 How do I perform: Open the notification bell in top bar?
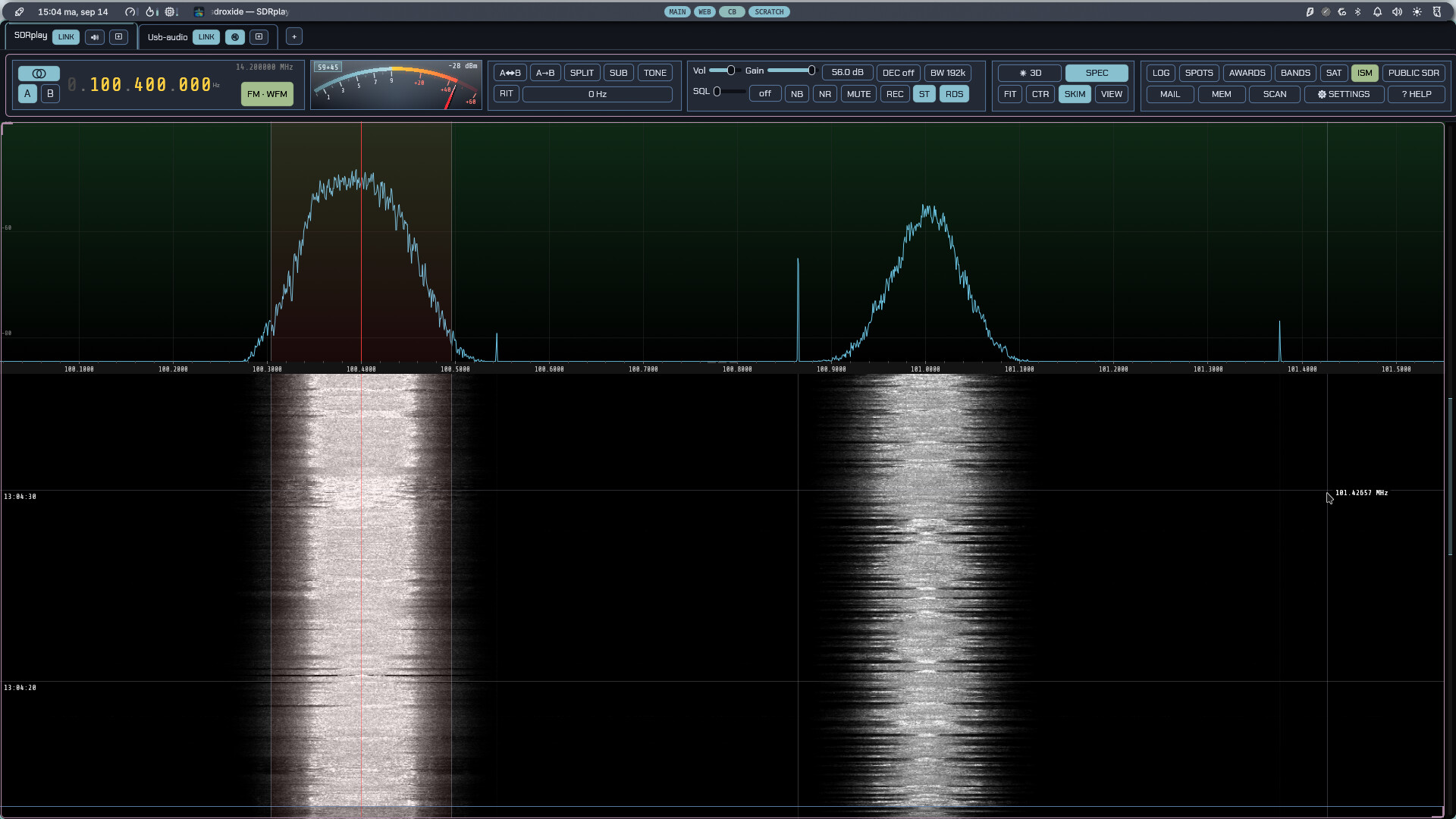(1377, 12)
